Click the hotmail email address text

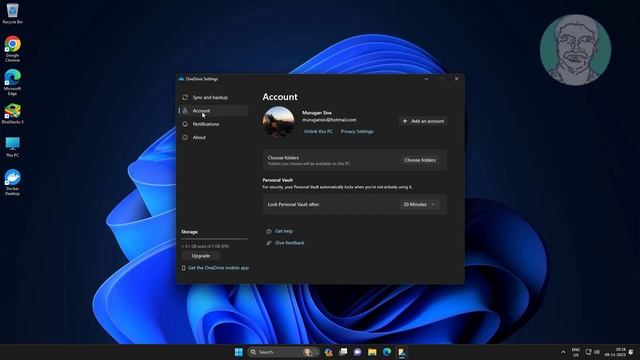click(329, 120)
